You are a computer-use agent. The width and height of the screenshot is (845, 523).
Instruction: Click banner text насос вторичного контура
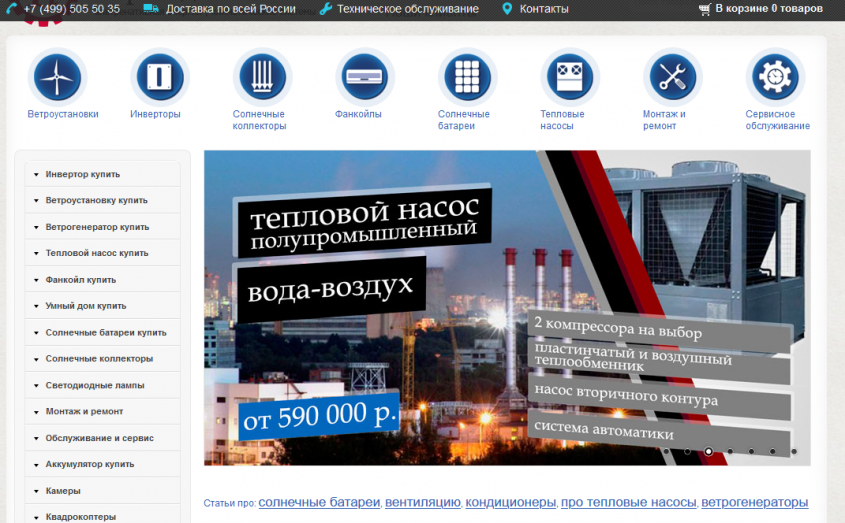tap(626, 395)
